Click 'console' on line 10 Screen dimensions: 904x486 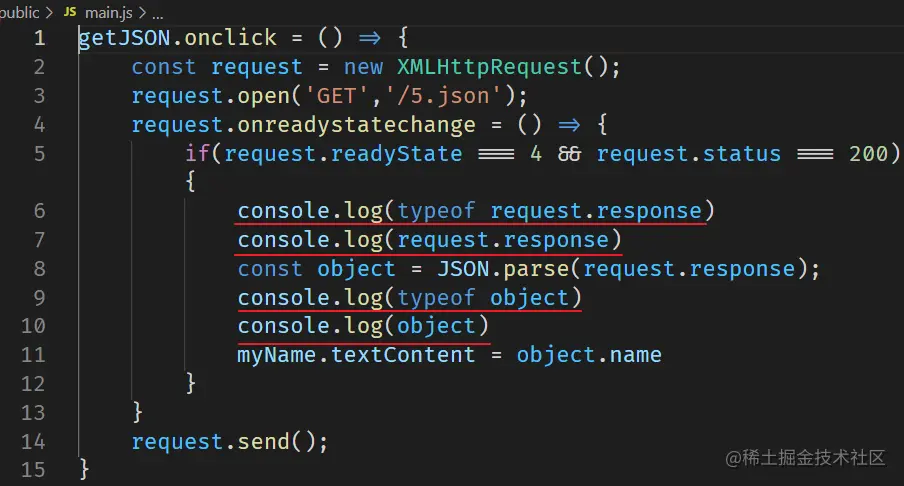[x=284, y=326]
